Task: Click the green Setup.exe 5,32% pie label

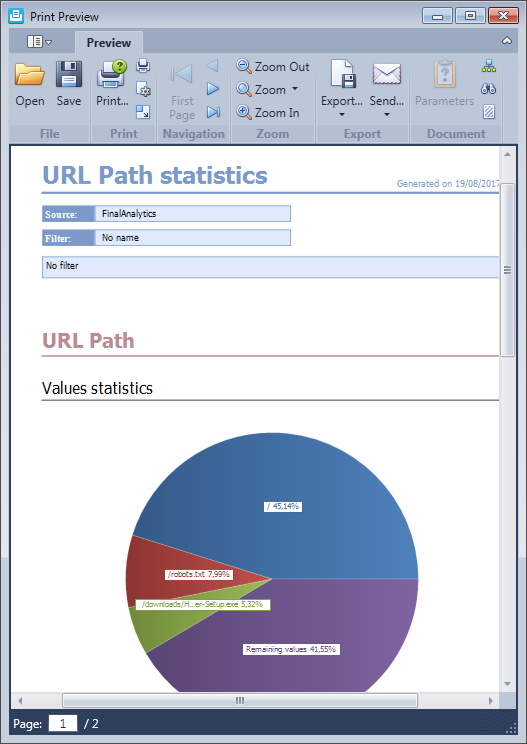Action: (x=203, y=604)
